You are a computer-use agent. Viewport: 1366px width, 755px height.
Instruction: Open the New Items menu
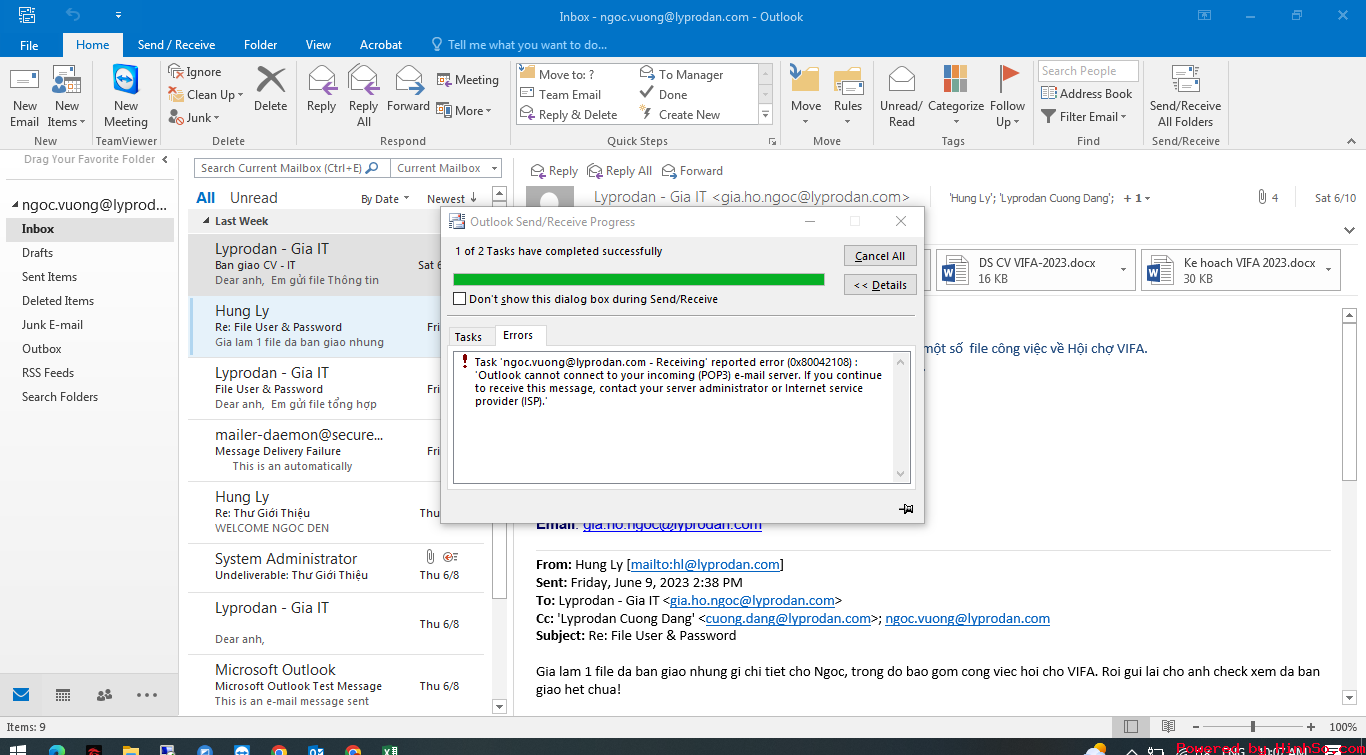67,98
